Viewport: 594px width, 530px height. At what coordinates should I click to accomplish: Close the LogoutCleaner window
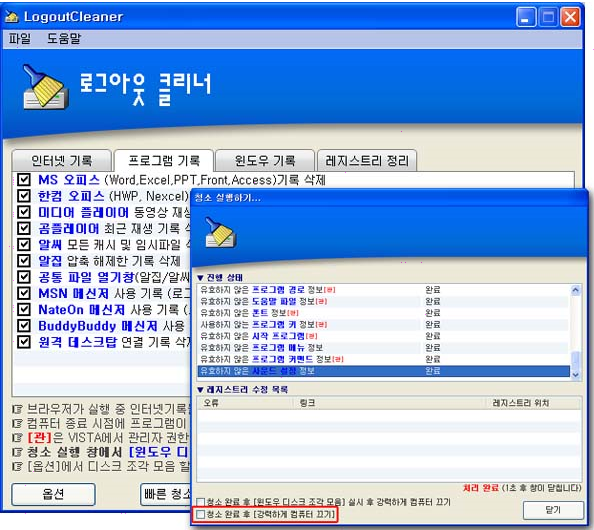tap(571, 17)
